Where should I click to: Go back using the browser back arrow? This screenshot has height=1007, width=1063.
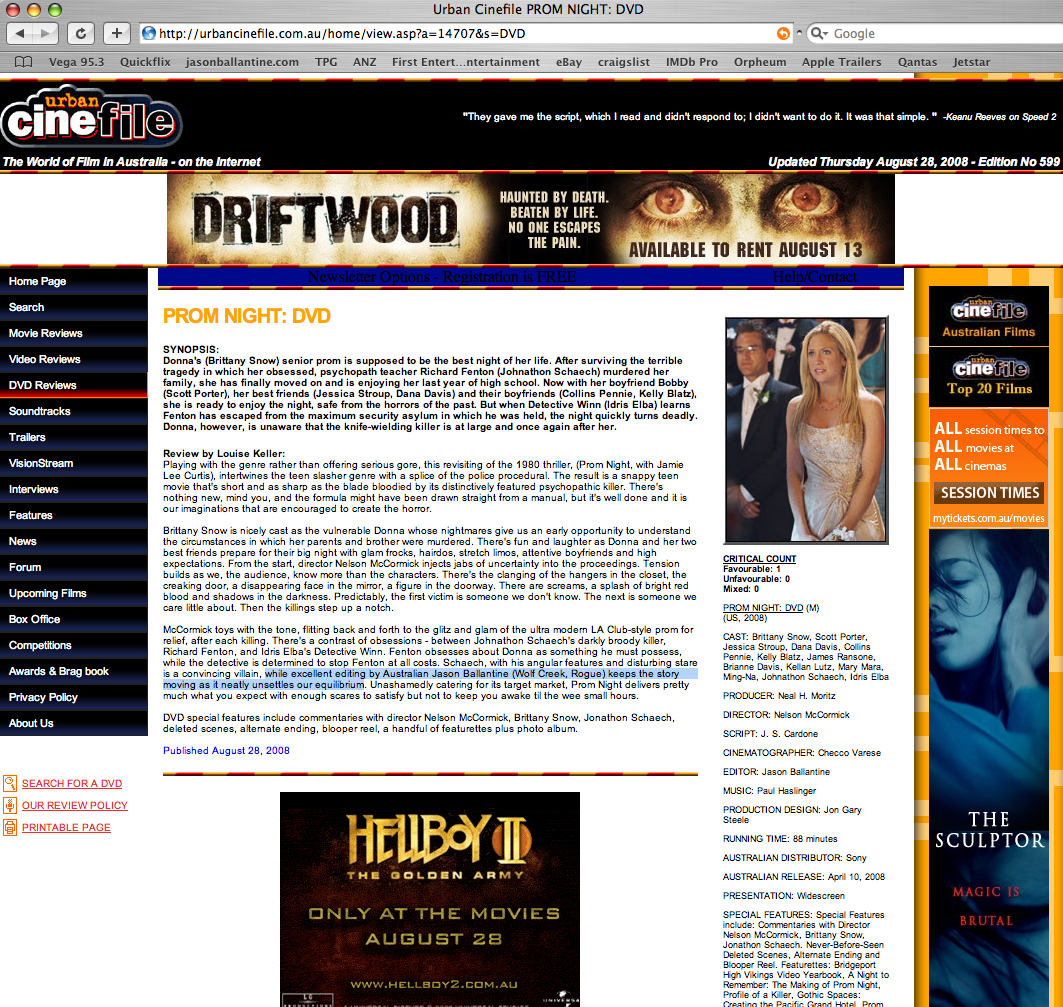tap(20, 33)
